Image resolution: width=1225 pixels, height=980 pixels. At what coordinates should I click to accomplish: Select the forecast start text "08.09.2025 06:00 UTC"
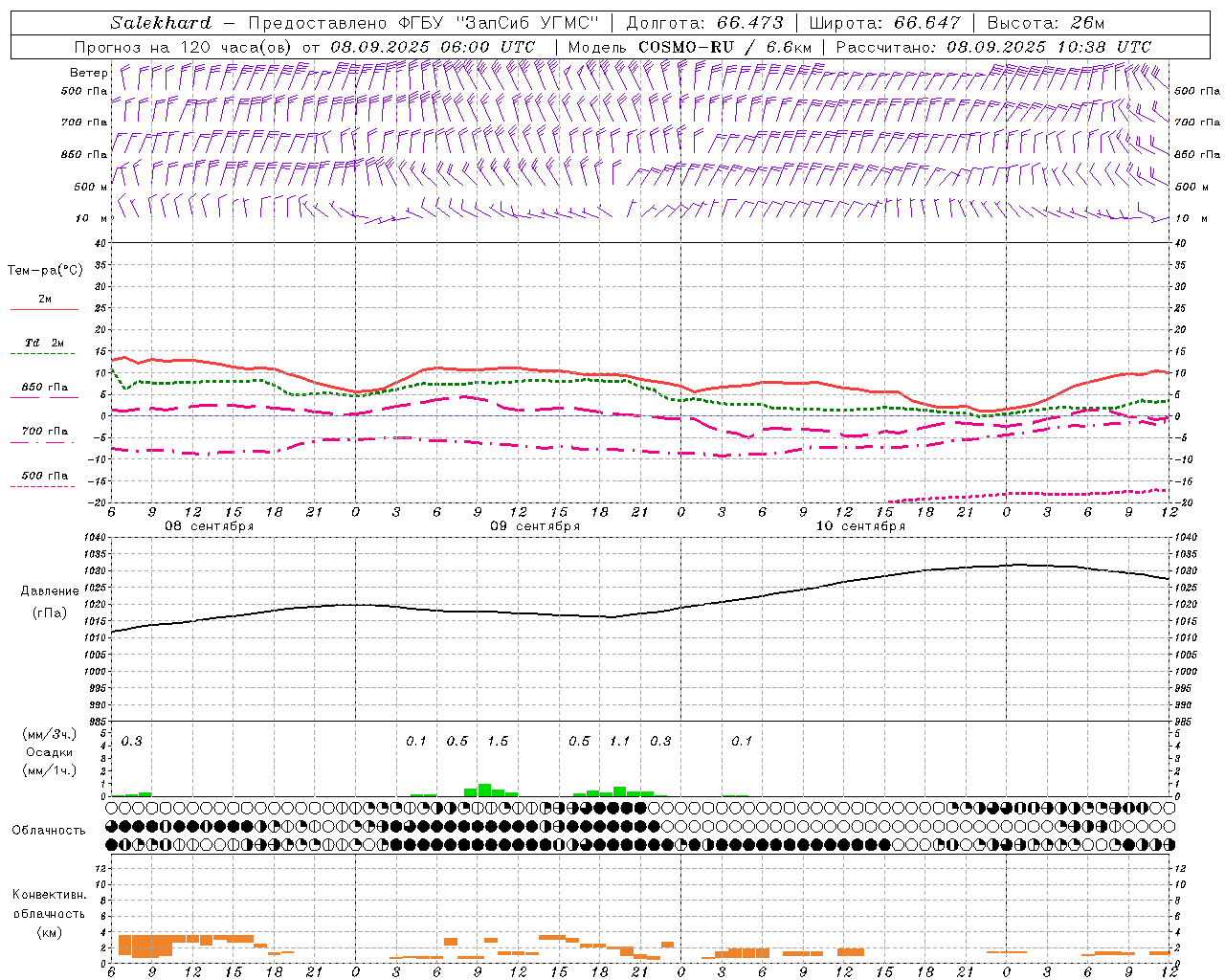click(x=433, y=47)
